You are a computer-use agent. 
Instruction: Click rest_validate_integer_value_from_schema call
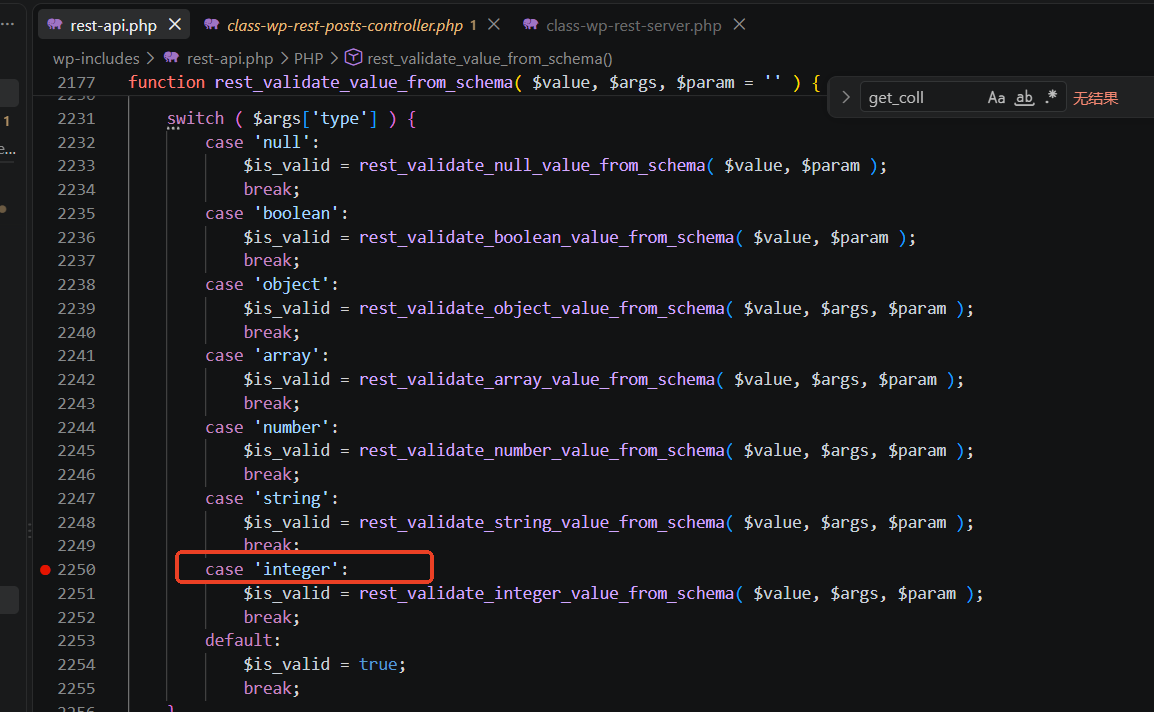(x=546, y=593)
